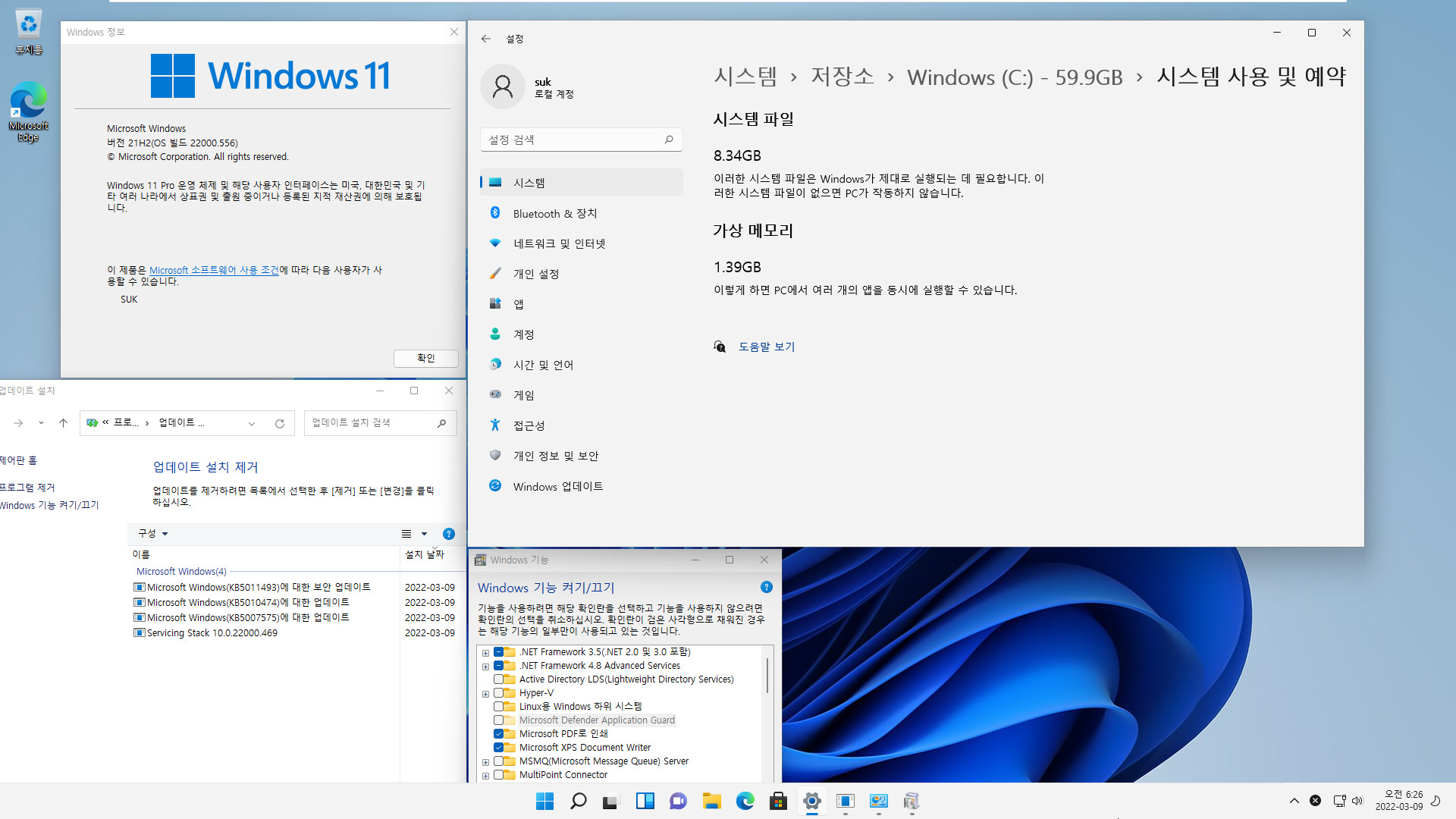Viewport: 1456px width, 819px height.
Task: Open Microsoft 소프트웨어 사용 조건 link
Action: tap(215, 270)
